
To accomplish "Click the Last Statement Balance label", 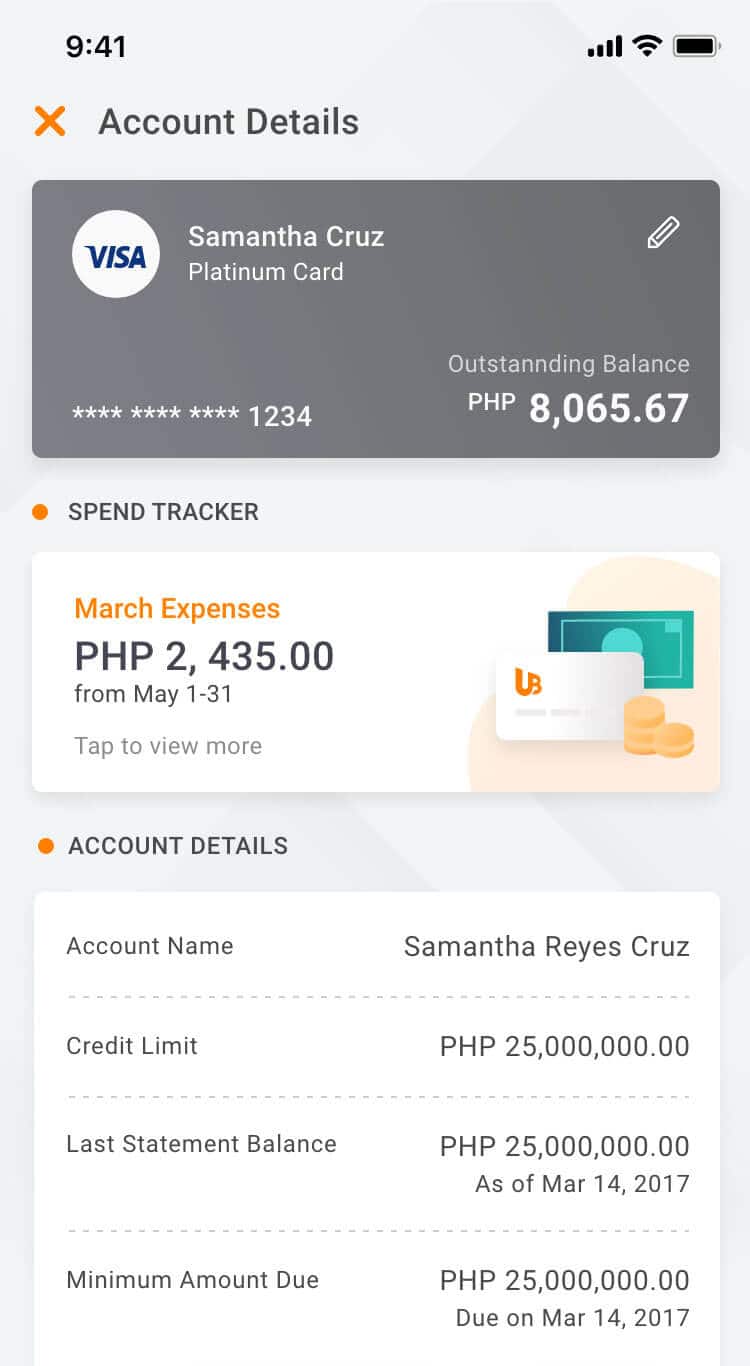I will pyautogui.click(x=201, y=1144).
